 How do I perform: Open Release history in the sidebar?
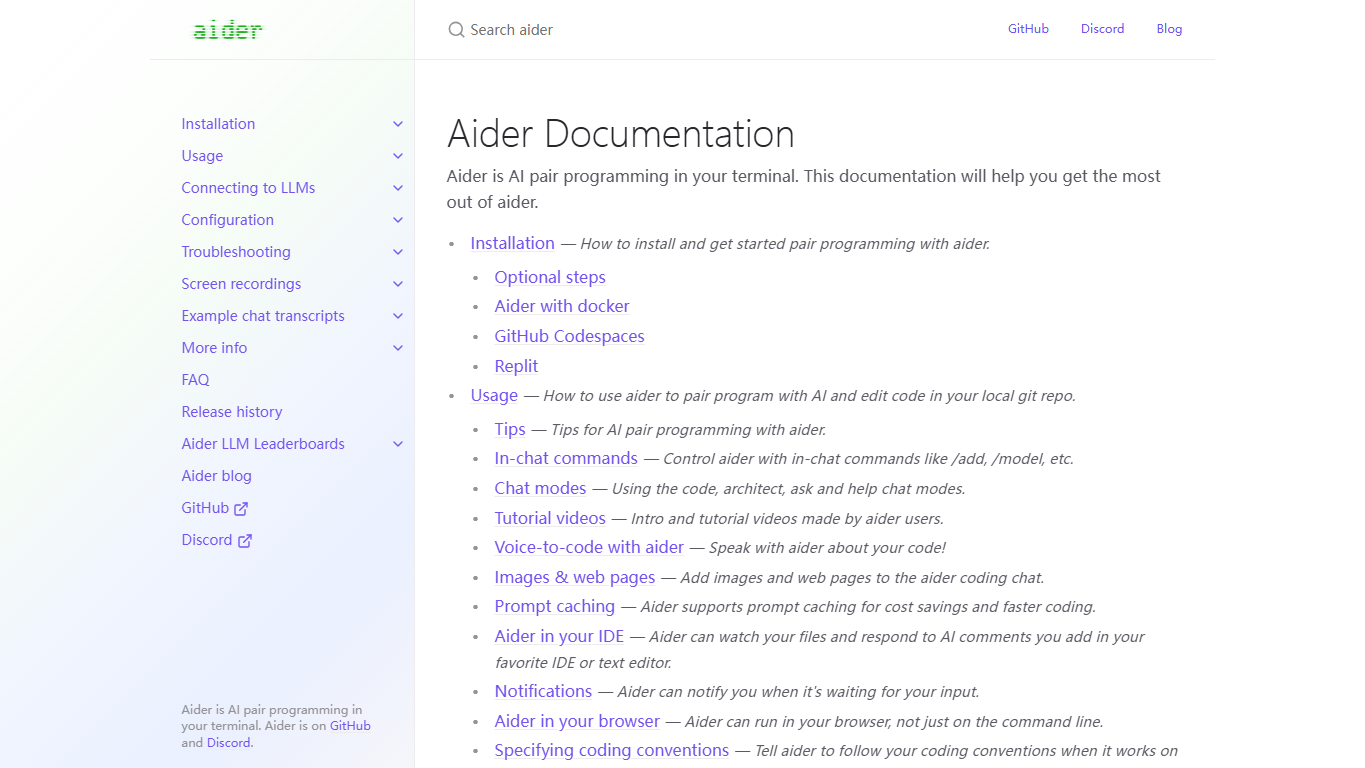pyautogui.click(x=232, y=412)
